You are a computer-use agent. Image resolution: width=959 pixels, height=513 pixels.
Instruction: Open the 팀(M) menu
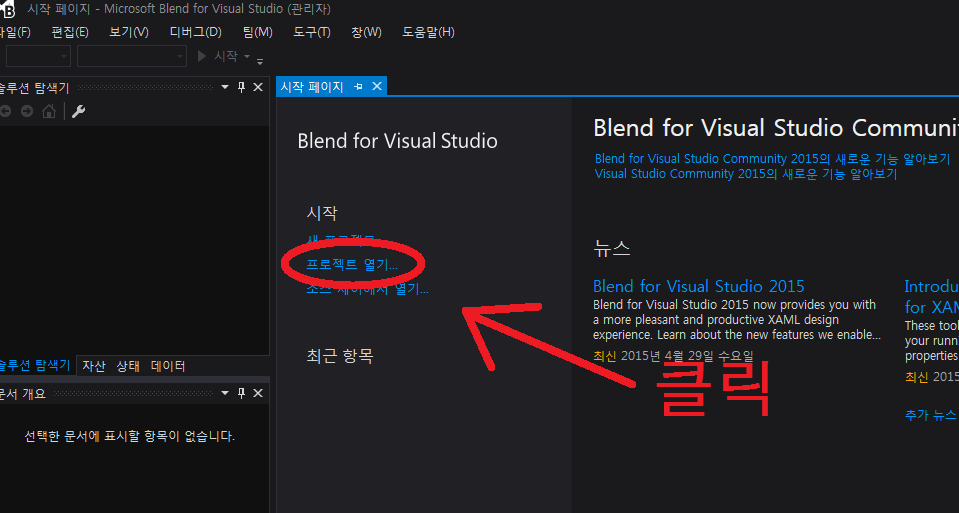(x=257, y=32)
